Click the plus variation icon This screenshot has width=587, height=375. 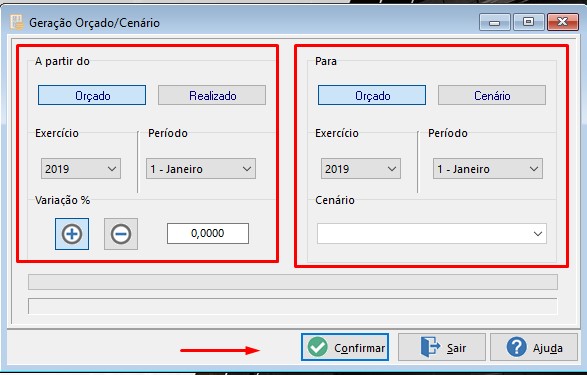point(72,234)
